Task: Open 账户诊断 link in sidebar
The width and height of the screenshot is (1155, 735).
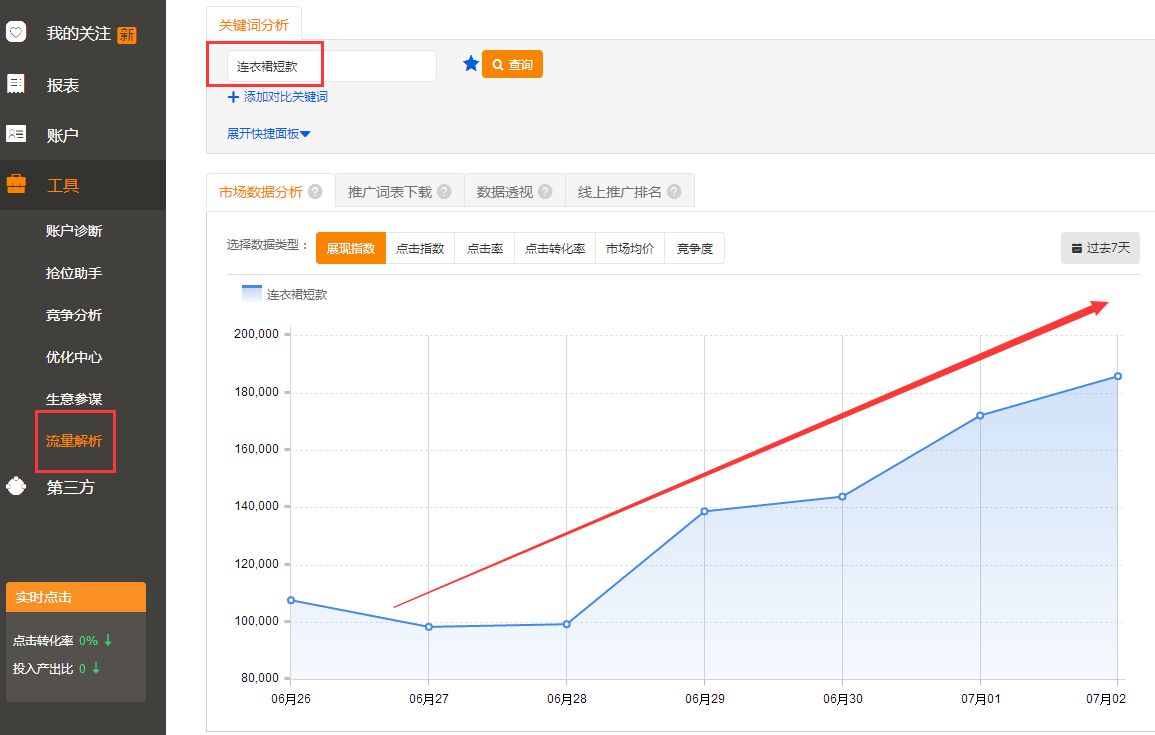Action: click(x=74, y=231)
